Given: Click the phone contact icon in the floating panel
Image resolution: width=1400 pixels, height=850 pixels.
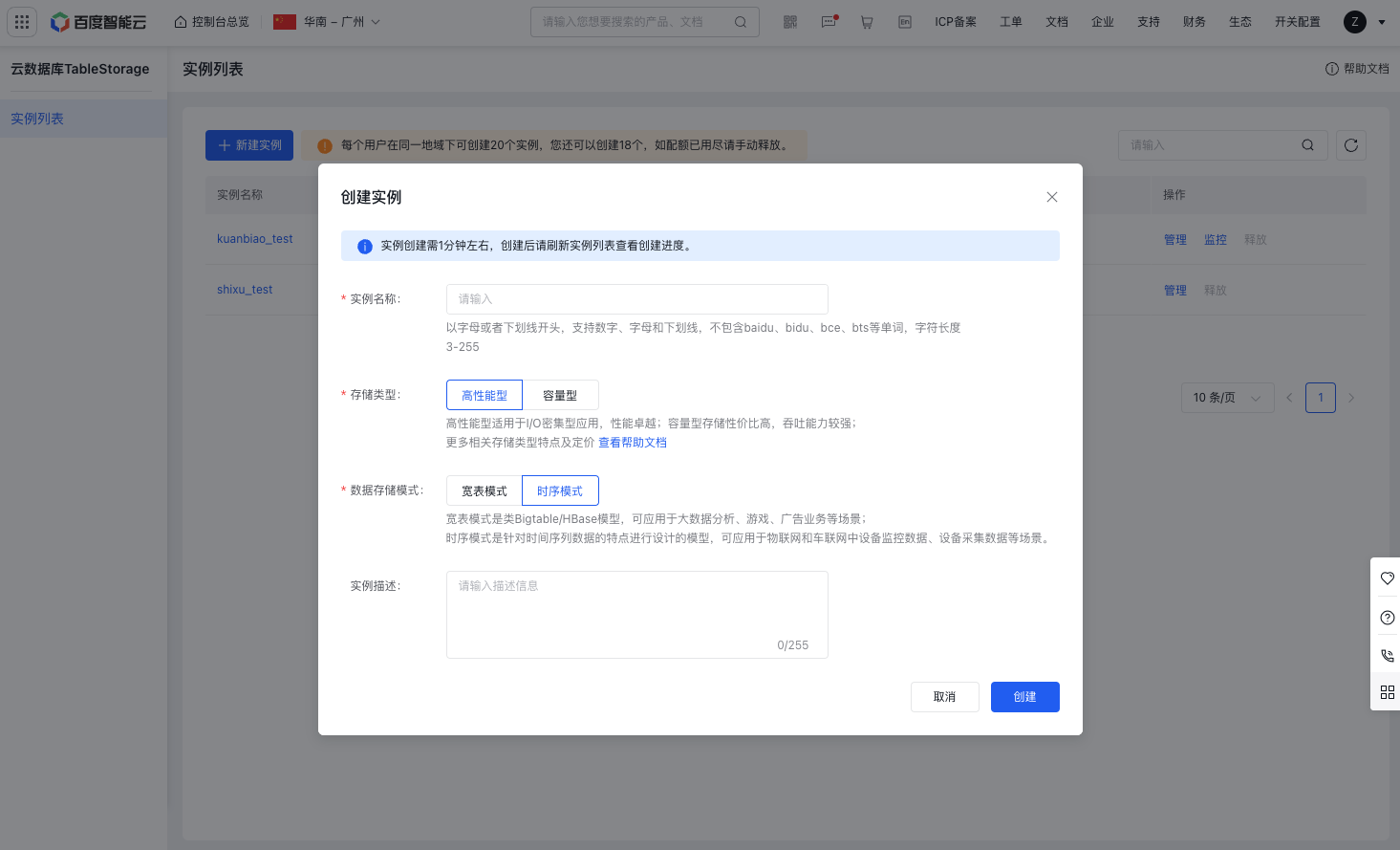Looking at the screenshot, I should (x=1388, y=656).
